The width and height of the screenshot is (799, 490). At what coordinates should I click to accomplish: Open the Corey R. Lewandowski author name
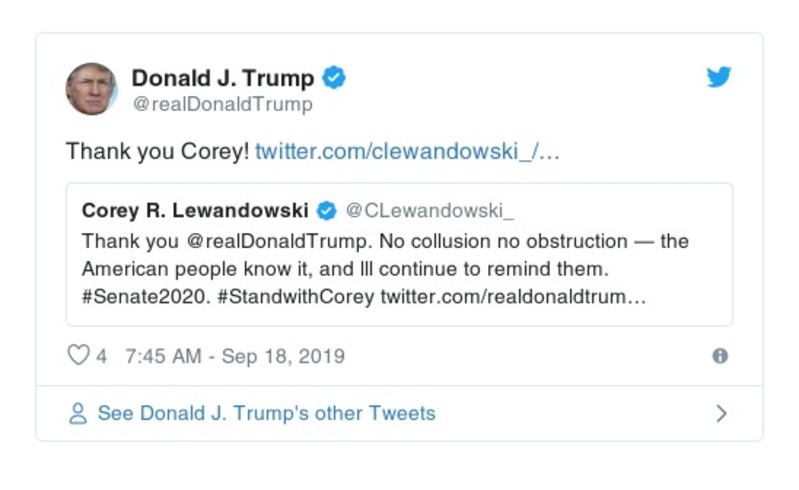click(x=195, y=210)
